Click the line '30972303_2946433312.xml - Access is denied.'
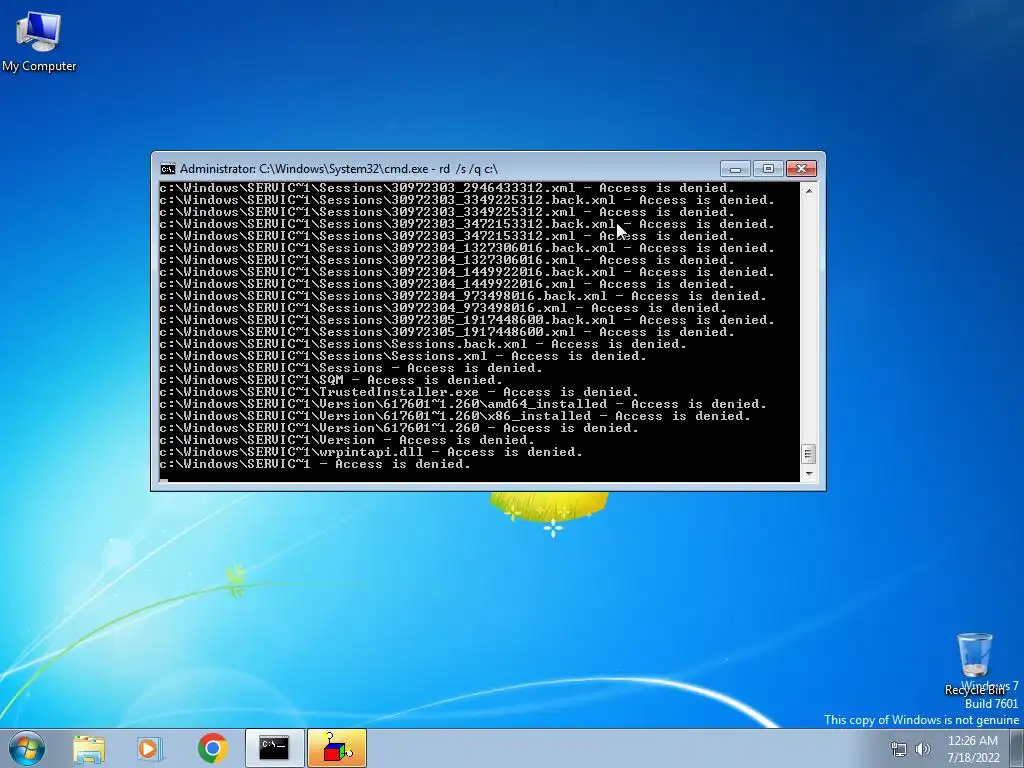Screen dimensions: 1024x768 click(447, 188)
